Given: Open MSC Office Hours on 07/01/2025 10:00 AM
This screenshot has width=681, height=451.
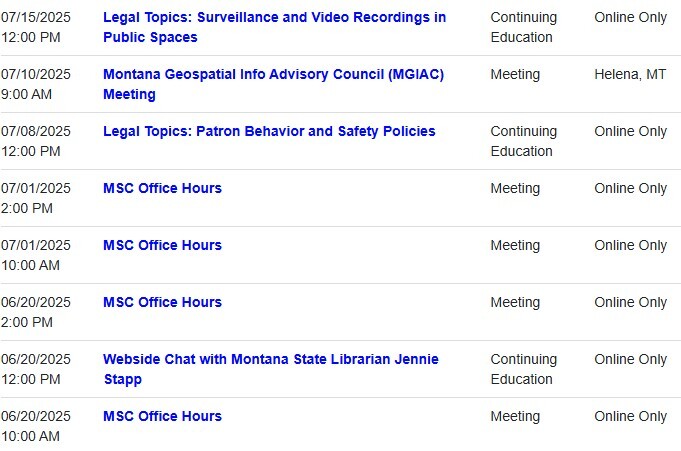Looking at the screenshot, I should [x=162, y=246].
